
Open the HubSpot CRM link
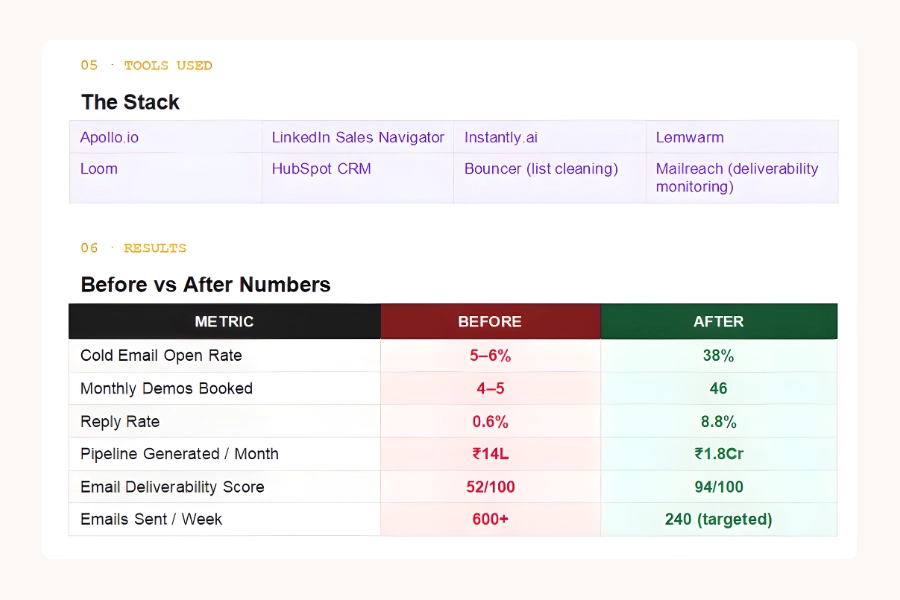[321, 169]
